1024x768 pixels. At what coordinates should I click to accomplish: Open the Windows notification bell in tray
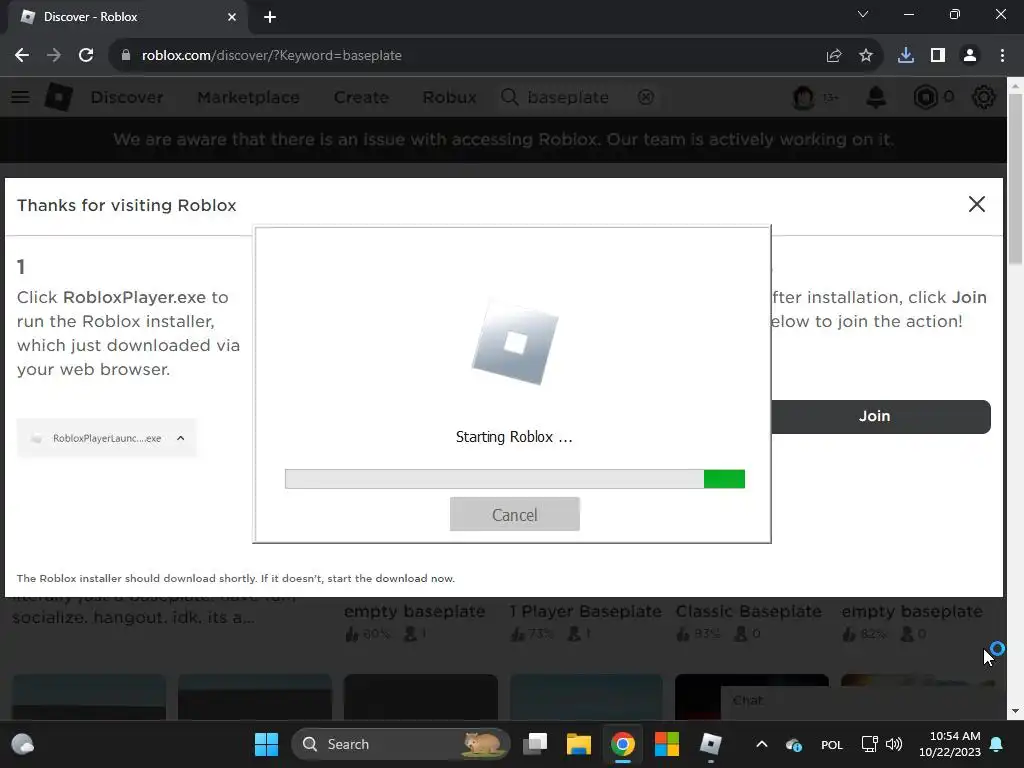pyautogui.click(x=997, y=744)
